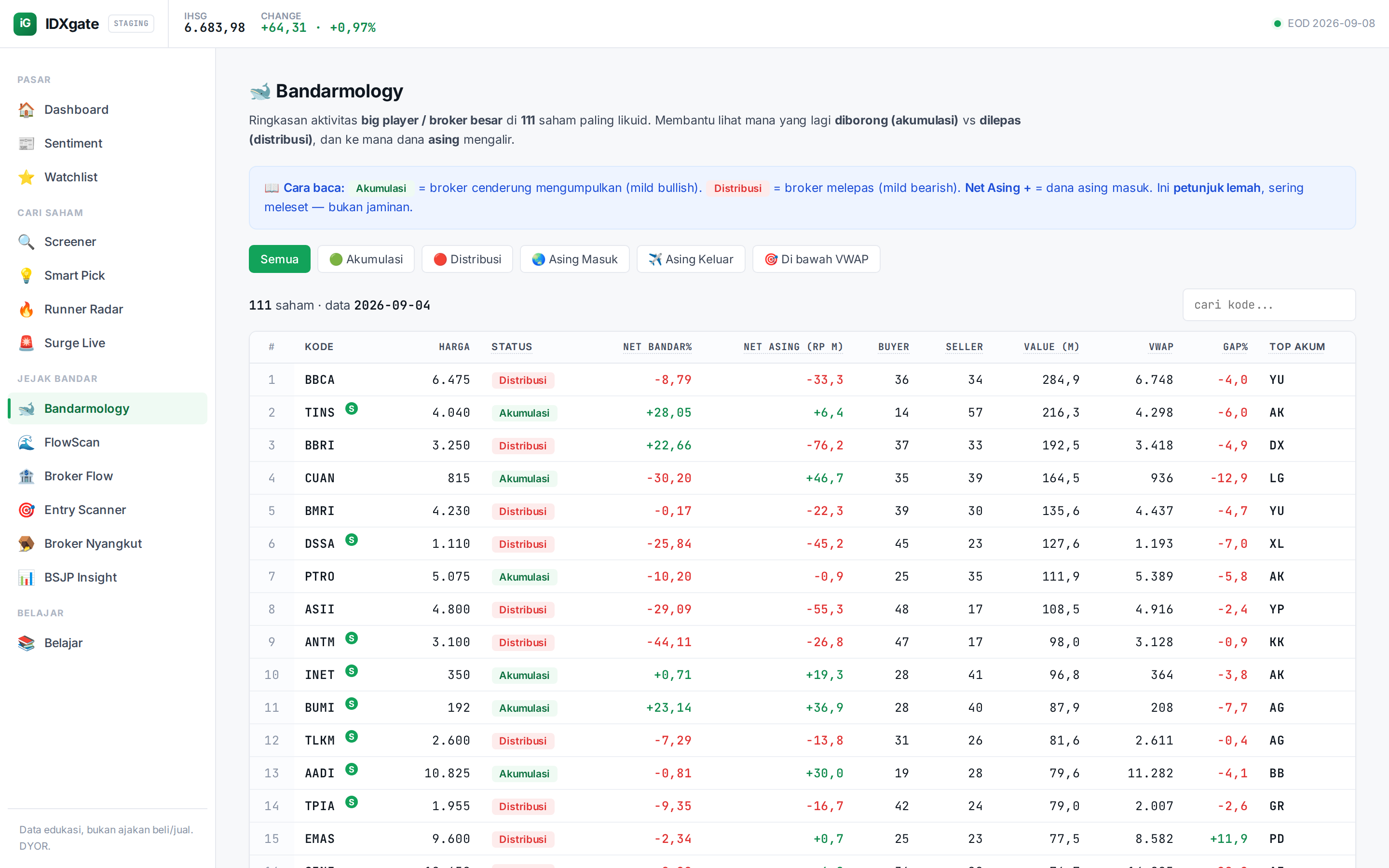Click the STAGING badge in header

131,24
